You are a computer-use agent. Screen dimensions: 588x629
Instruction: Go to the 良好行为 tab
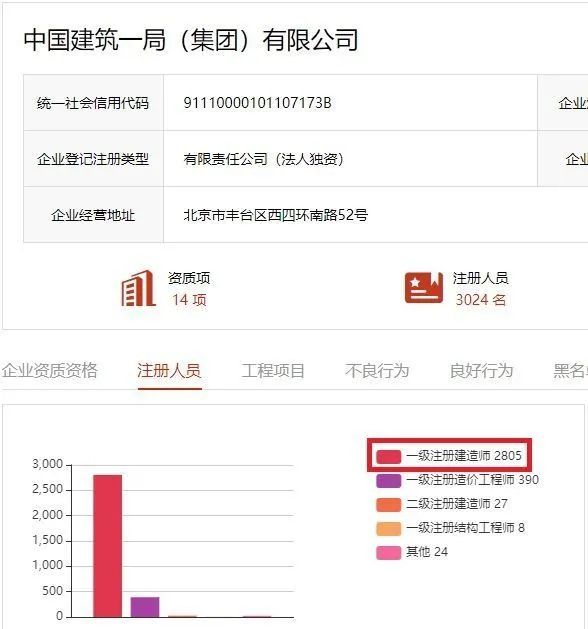[x=481, y=370]
